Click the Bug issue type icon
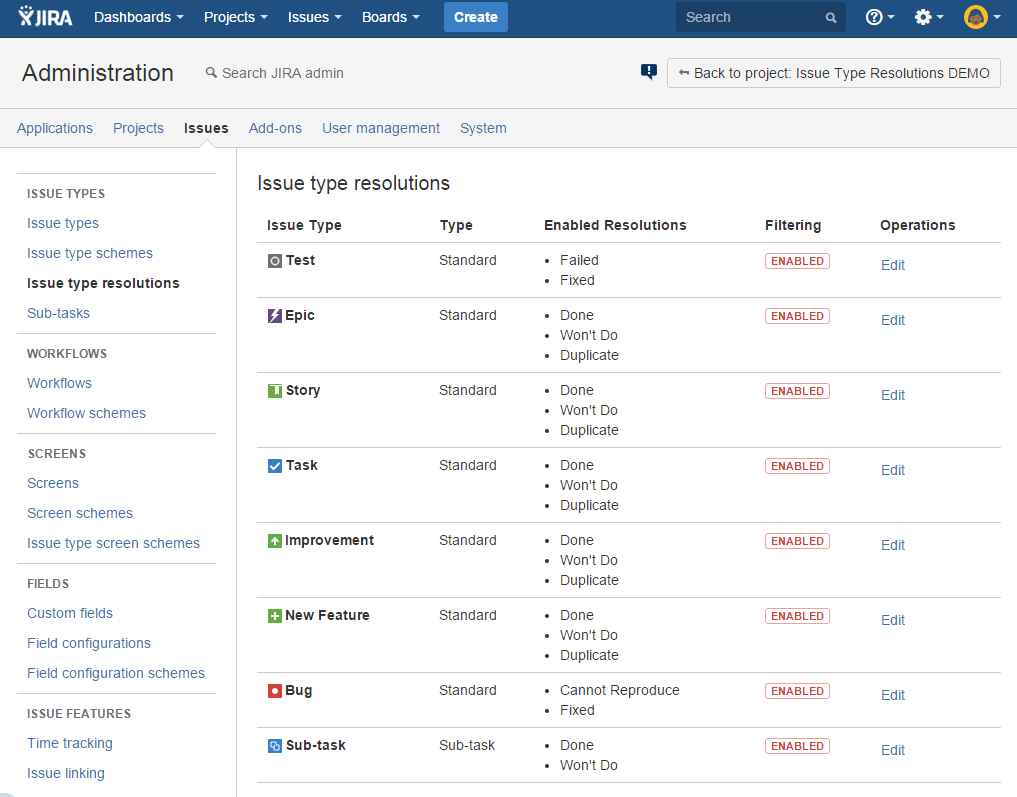 coord(275,691)
